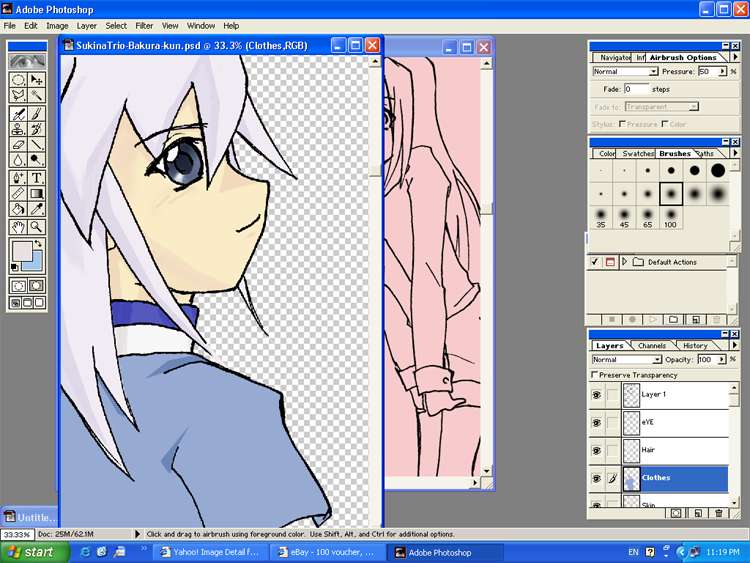Select the Paintbrush tool
The image size is (750, 563).
click(x=36, y=114)
